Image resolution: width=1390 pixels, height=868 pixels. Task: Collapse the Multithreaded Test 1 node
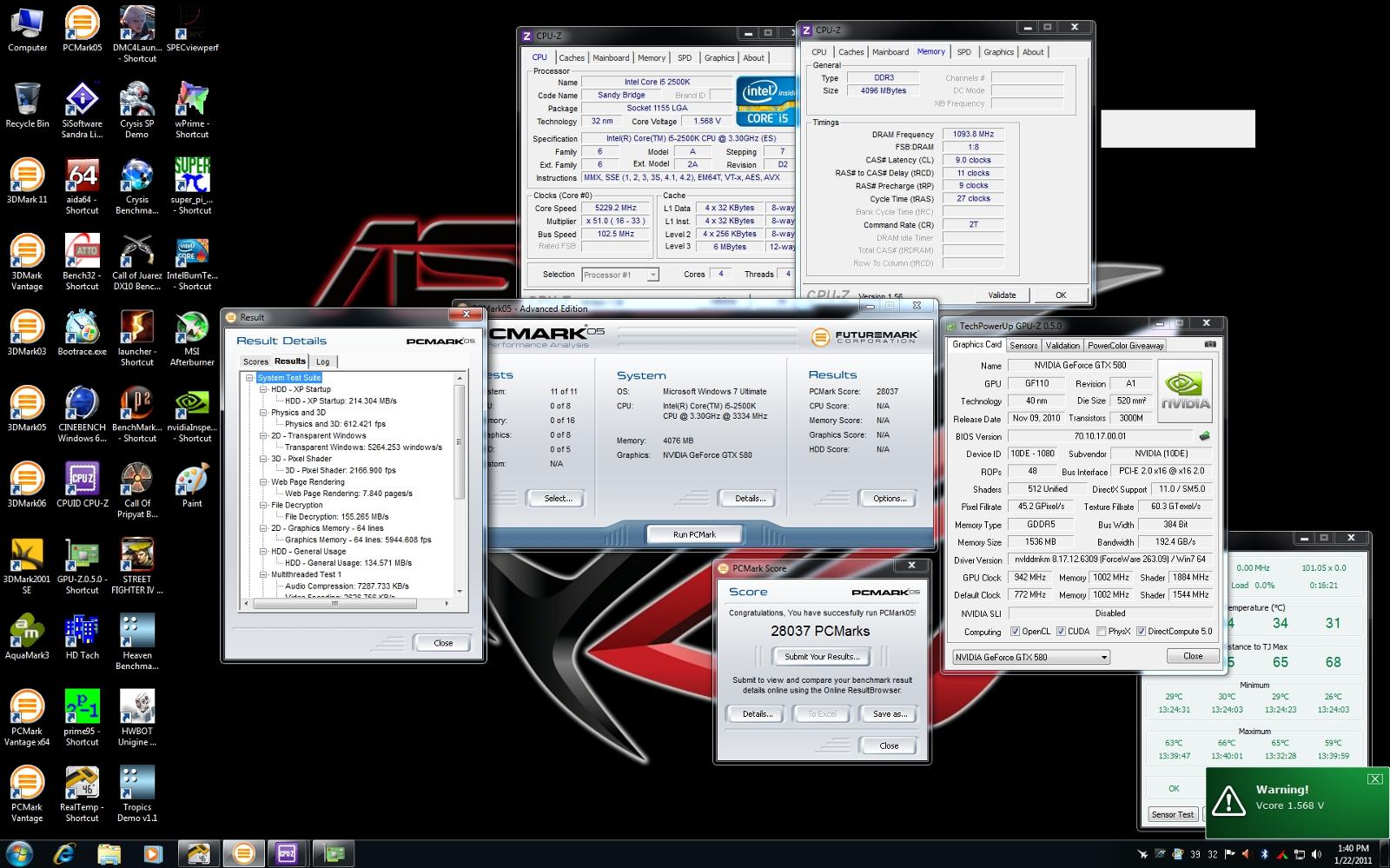263,574
